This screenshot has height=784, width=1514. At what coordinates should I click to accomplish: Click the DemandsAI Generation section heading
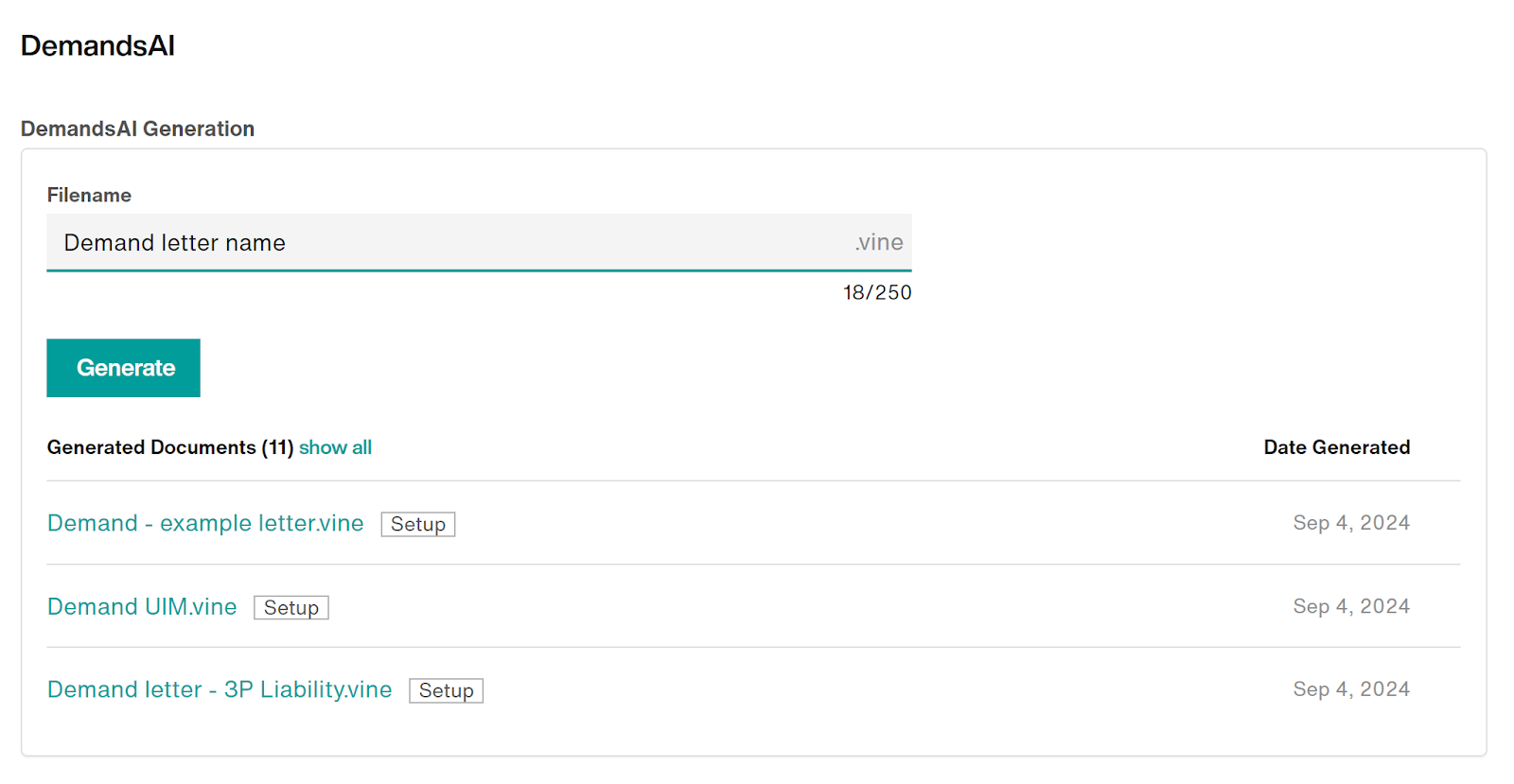click(137, 129)
